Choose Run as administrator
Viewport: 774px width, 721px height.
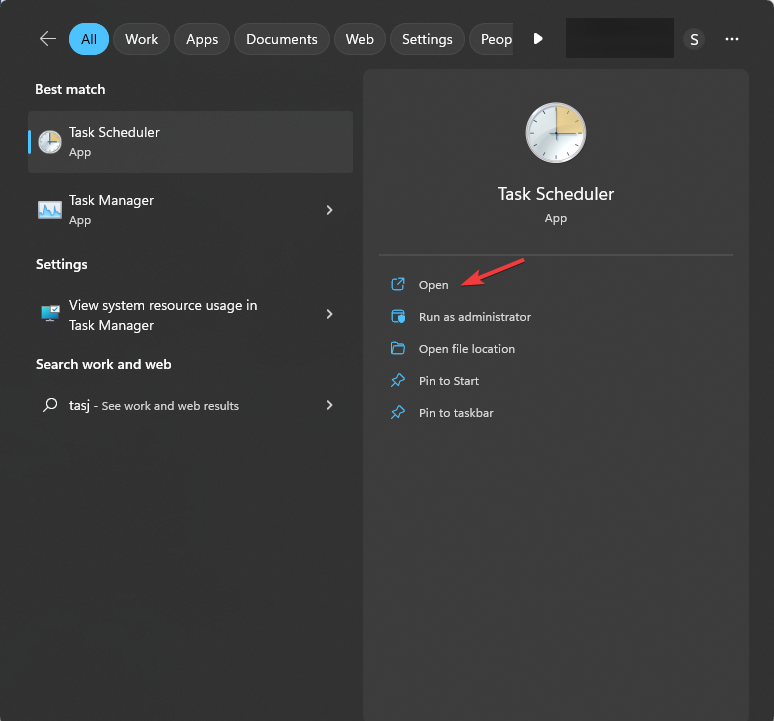475,317
